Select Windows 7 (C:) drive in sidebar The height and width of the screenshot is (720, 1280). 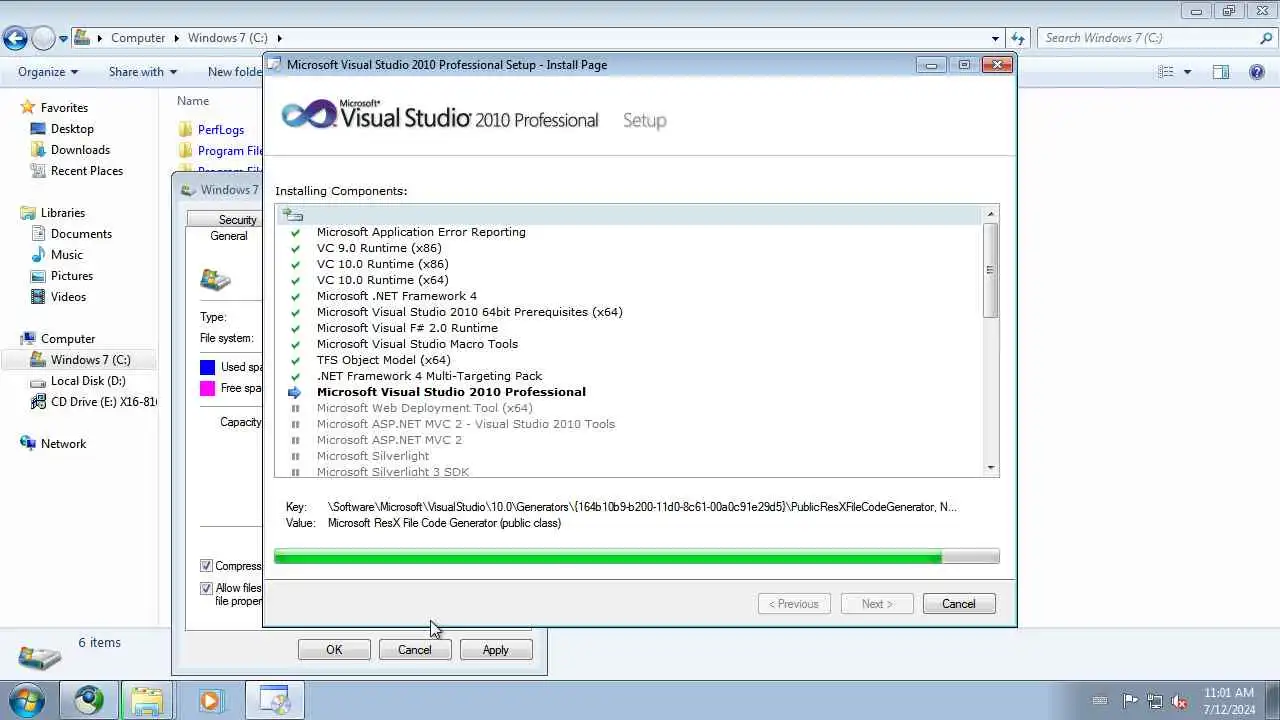[x=90, y=360]
